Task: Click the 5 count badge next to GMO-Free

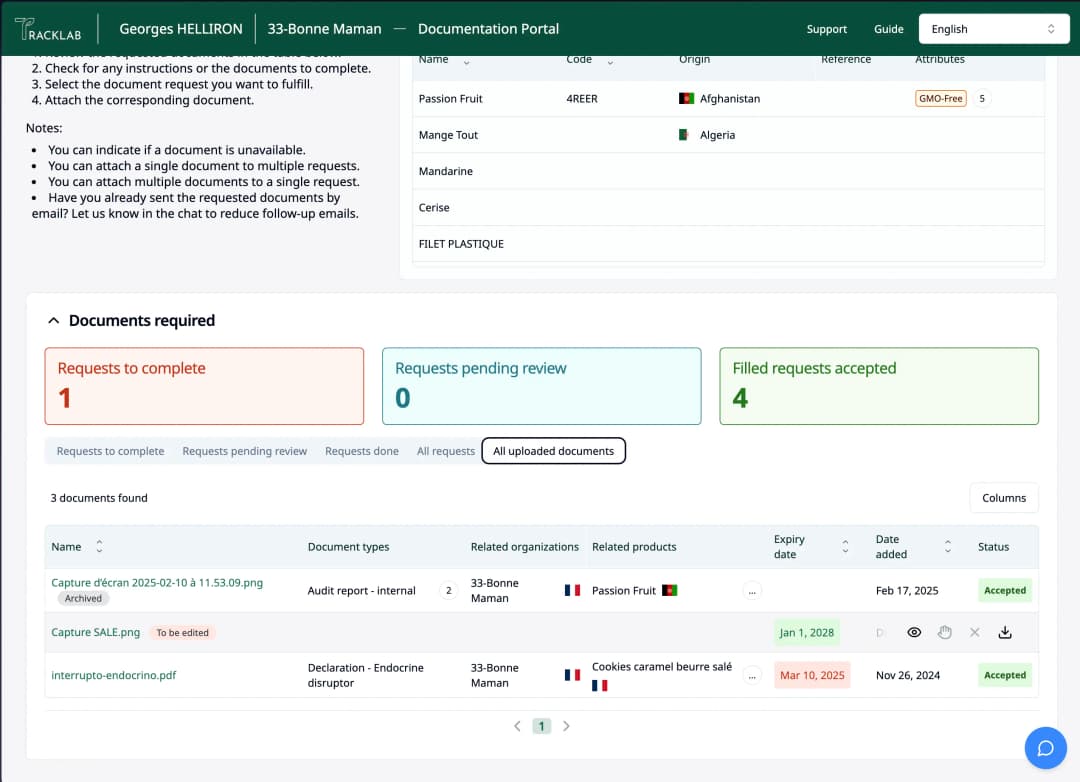Action: pyautogui.click(x=981, y=99)
